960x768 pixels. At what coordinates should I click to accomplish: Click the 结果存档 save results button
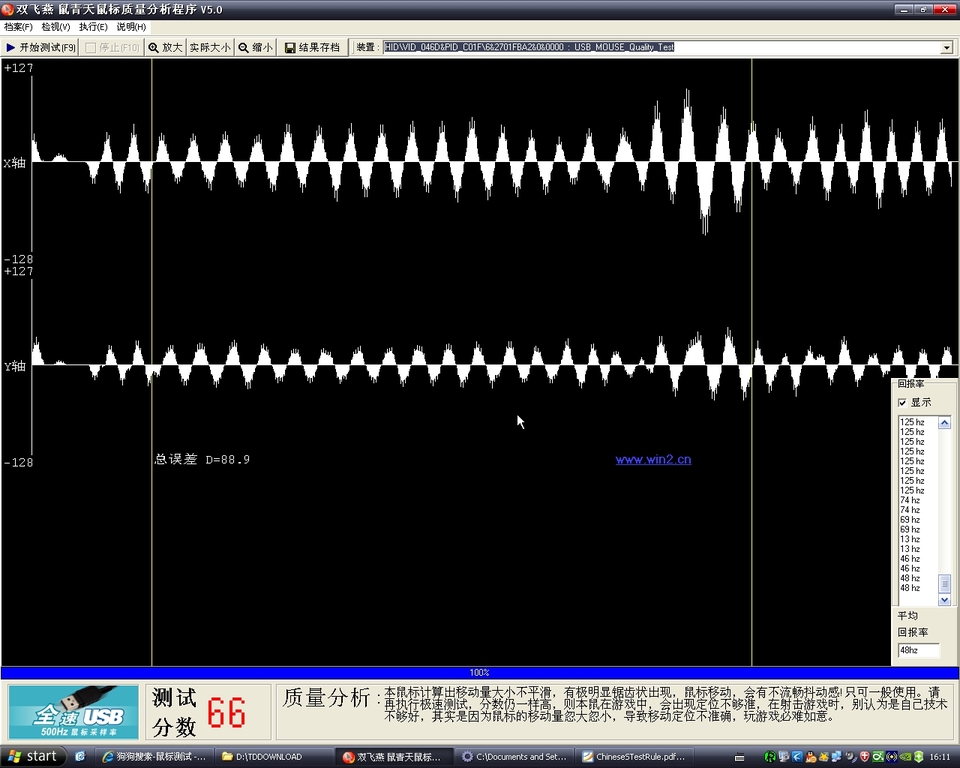click(x=312, y=47)
